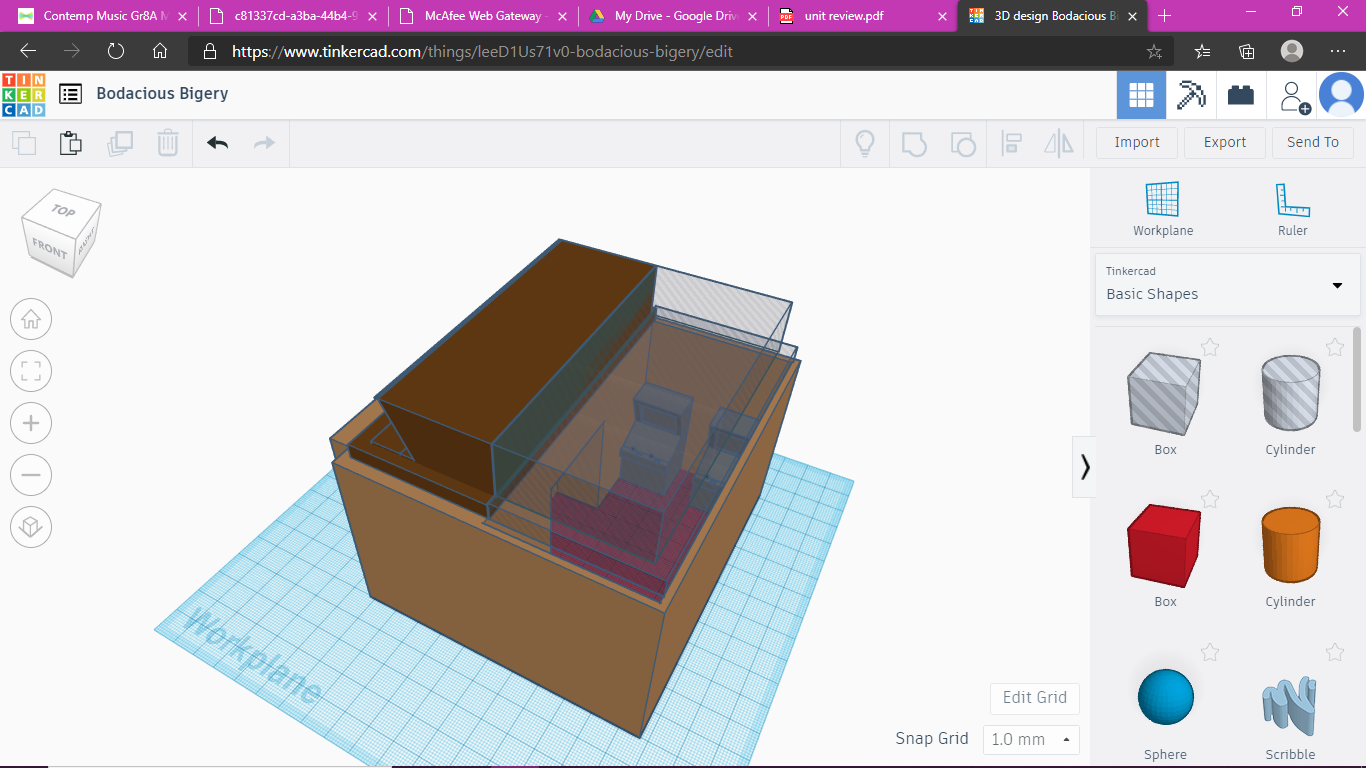
Task: Click the TOP face of view cube
Action: tap(63, 211)
